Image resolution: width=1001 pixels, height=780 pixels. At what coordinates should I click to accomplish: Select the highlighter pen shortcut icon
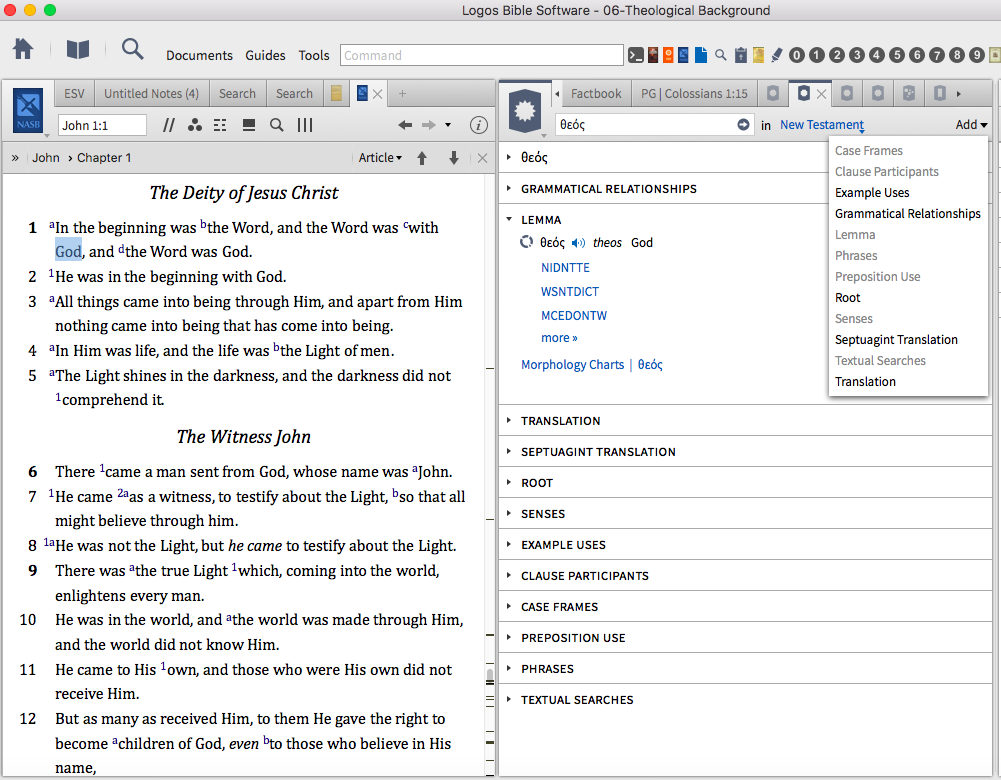point(776,55)
